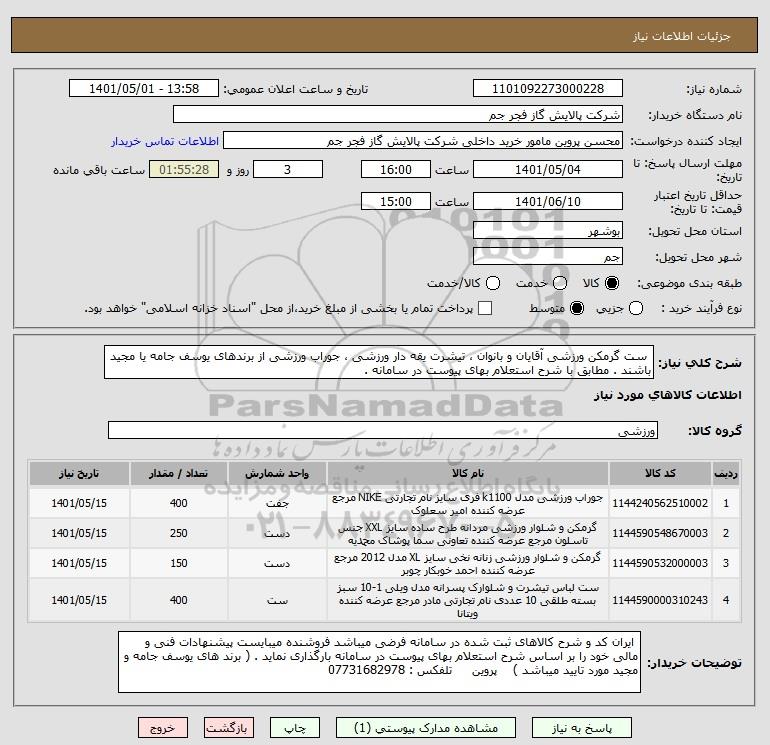The height and width of the screenshot is (745, 770).
Task: Click the validity time field 15:00
Action: coord(396,202)
